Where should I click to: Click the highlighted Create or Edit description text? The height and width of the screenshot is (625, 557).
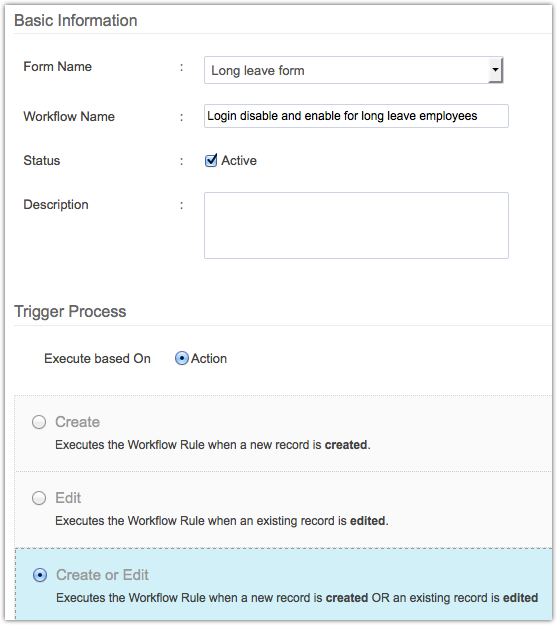297,598
